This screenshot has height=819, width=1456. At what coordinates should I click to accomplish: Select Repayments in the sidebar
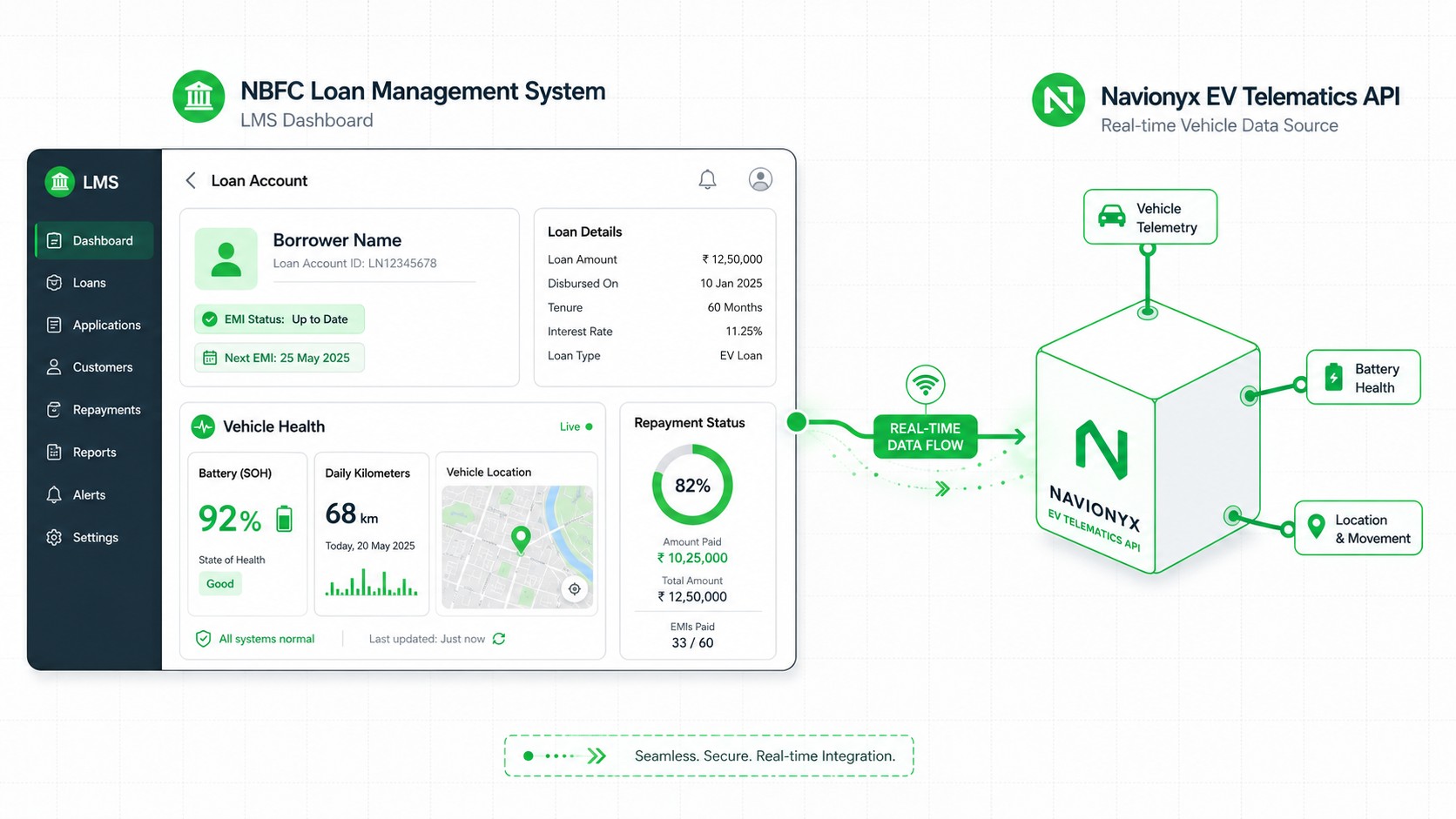[94, 410]
